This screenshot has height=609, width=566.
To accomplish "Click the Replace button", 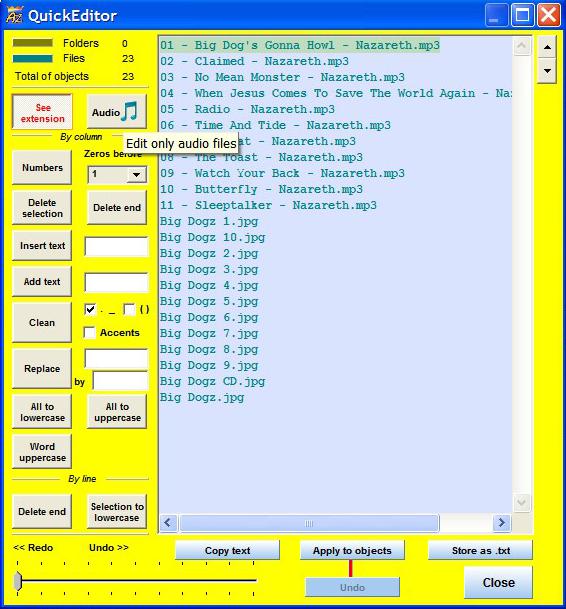I will [42, 368].
